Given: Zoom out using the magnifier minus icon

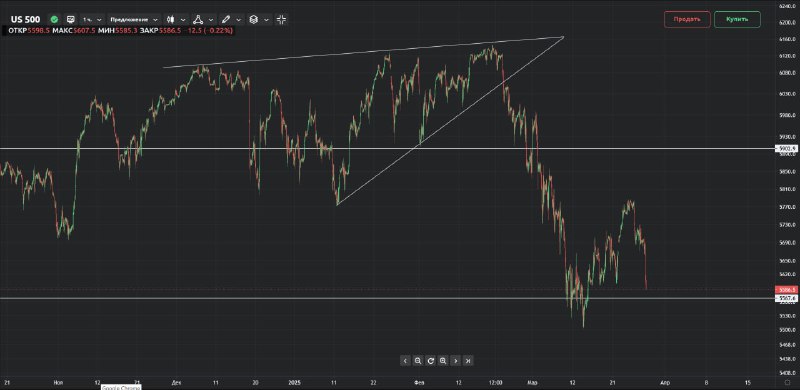Looking at the screenshot, I should (418, 361).
